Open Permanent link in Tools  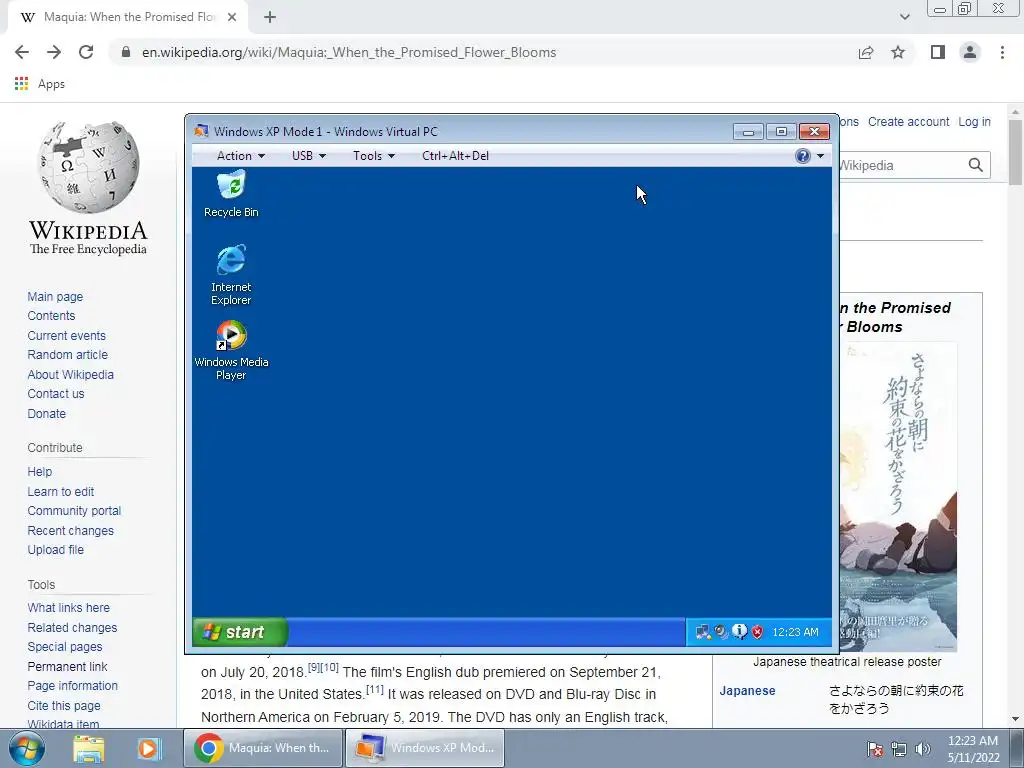(67, 666)
